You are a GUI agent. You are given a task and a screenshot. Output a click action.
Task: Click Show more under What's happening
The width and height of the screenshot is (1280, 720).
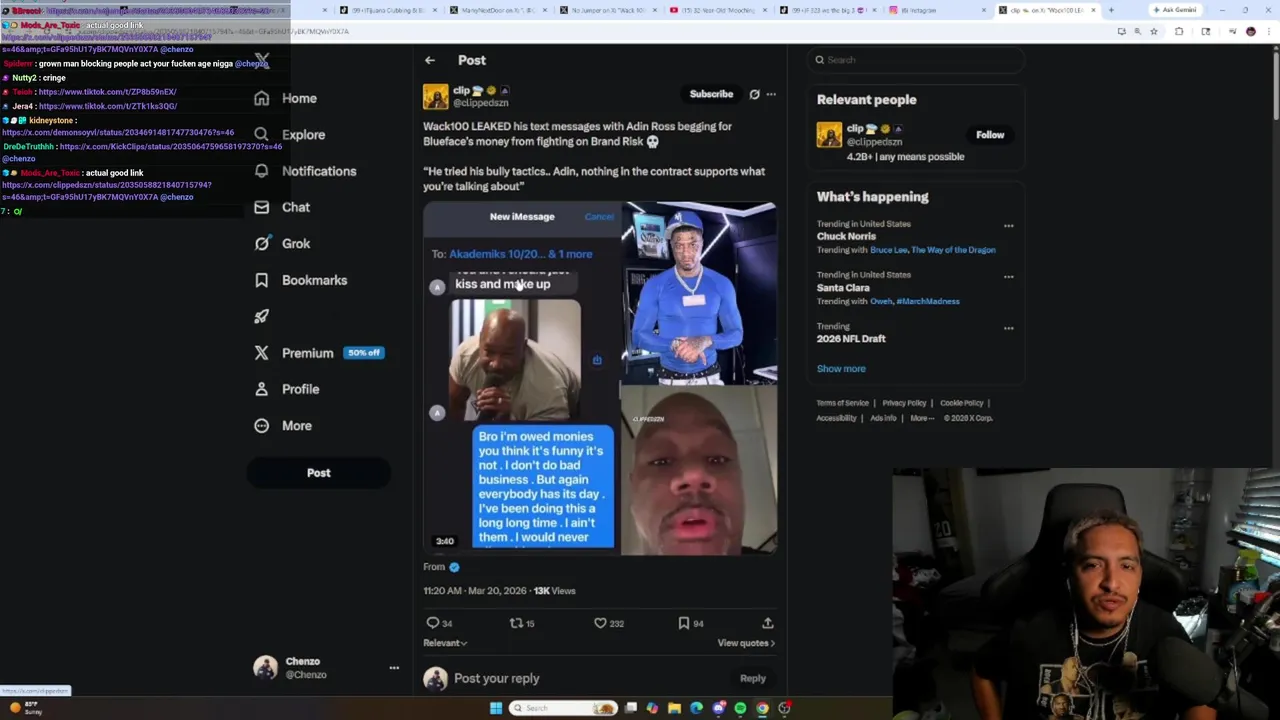point(841,368)
